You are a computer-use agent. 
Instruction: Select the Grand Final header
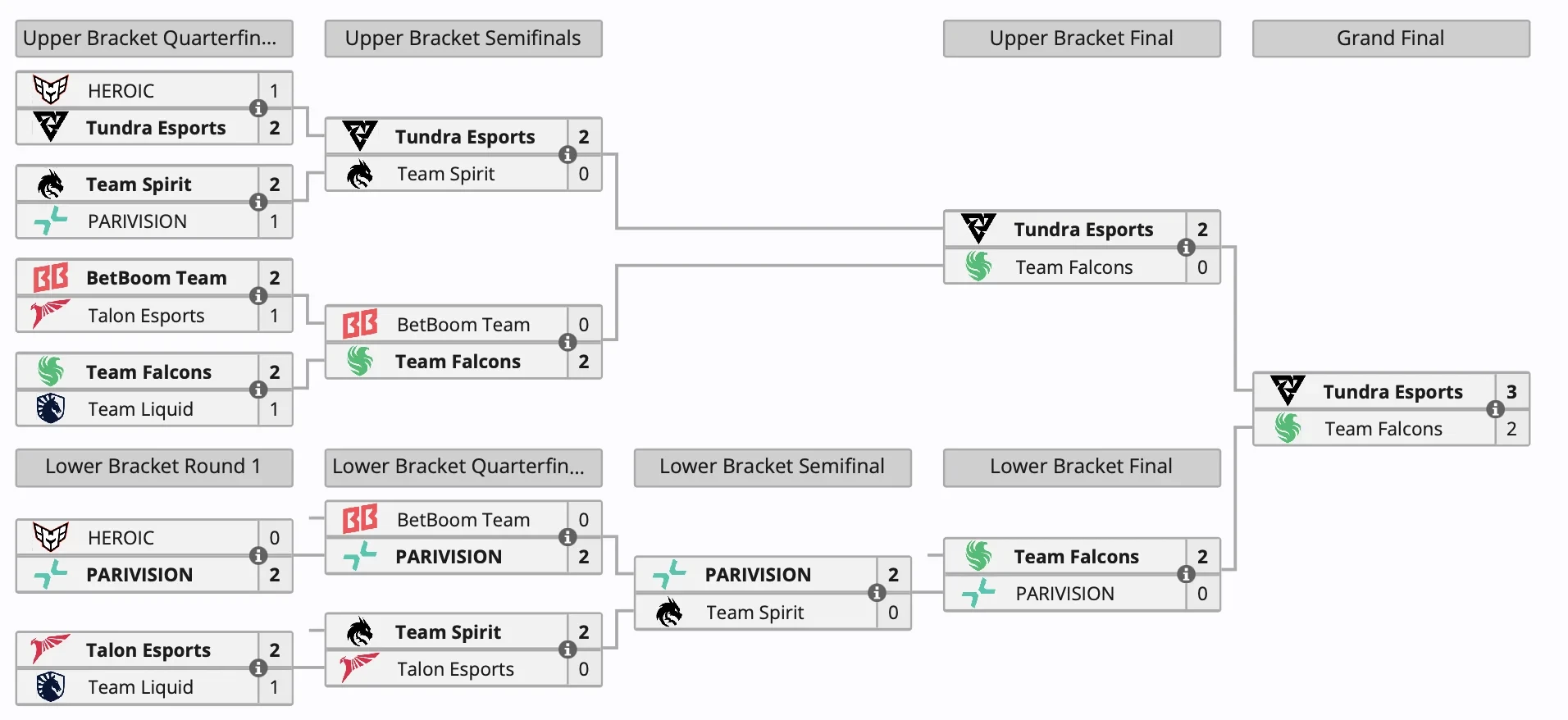tap(1390, 39)
